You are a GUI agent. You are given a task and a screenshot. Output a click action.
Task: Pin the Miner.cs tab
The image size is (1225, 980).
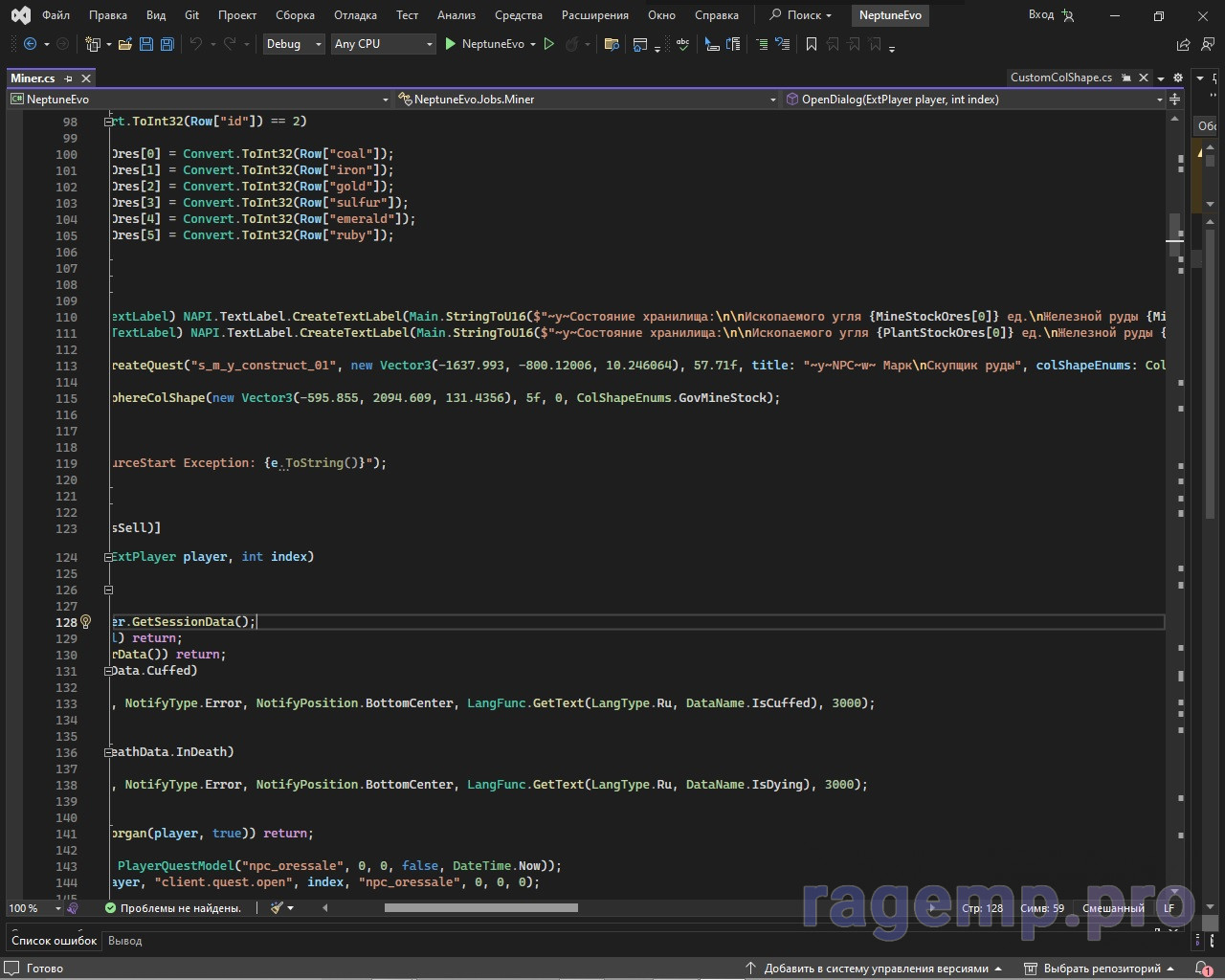[69, 78]
